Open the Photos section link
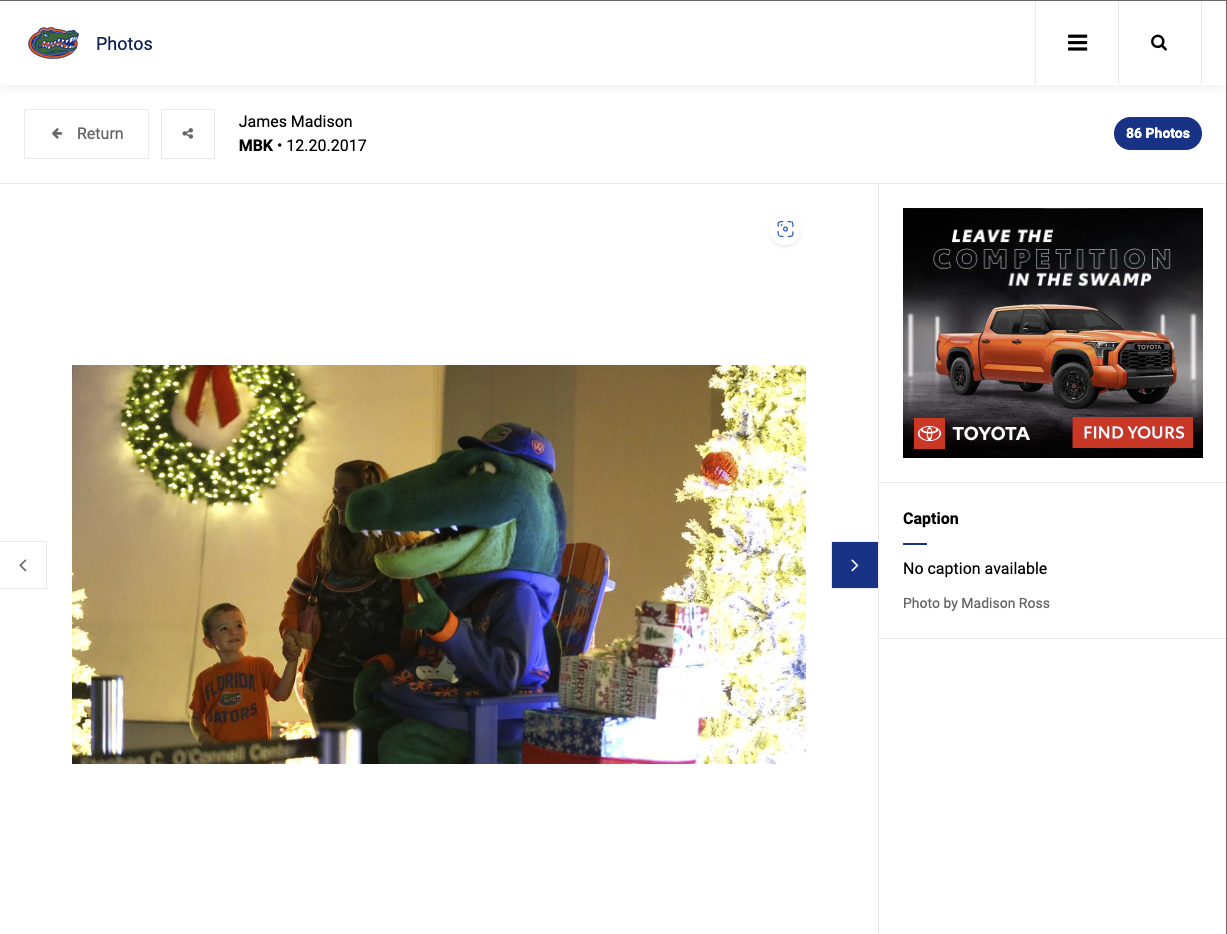 coord(124,44)
